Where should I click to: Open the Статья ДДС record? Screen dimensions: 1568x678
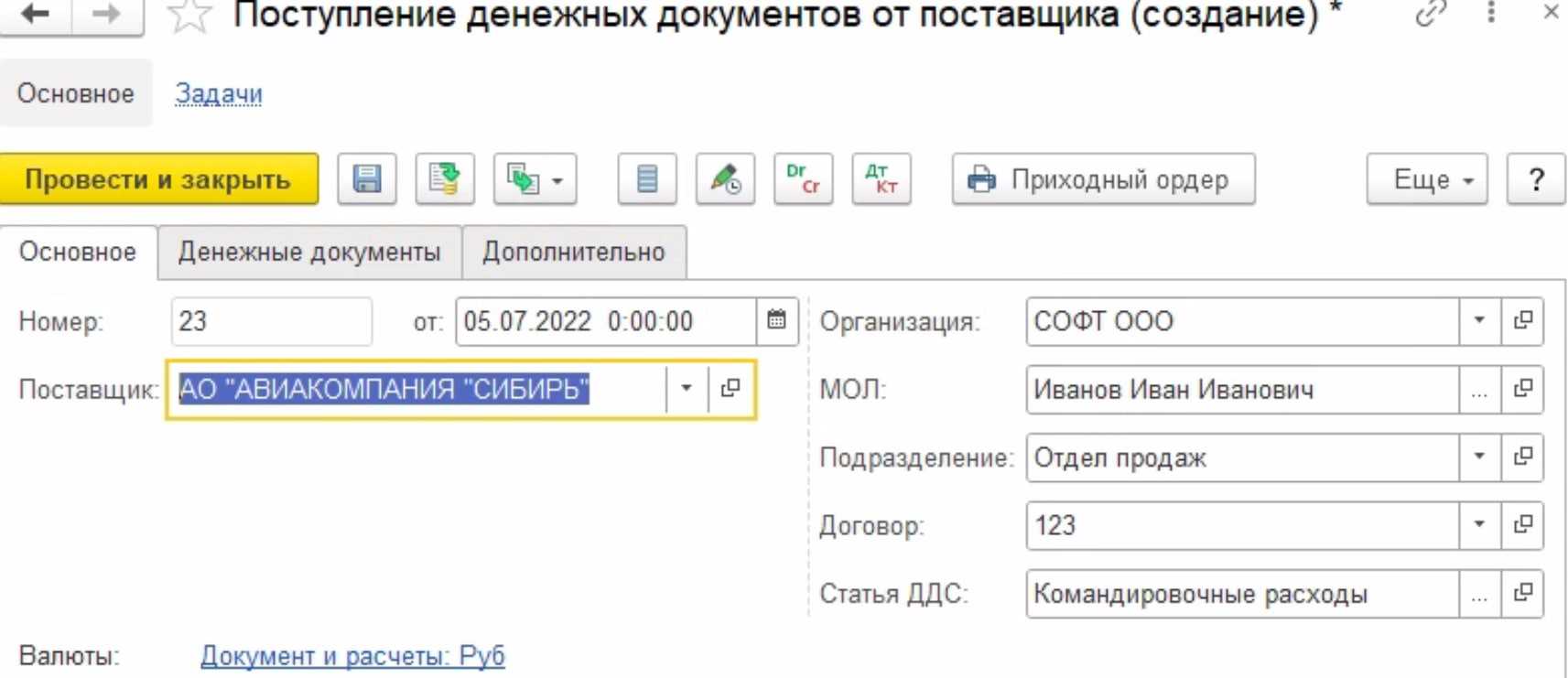(x=1523, y=594)
